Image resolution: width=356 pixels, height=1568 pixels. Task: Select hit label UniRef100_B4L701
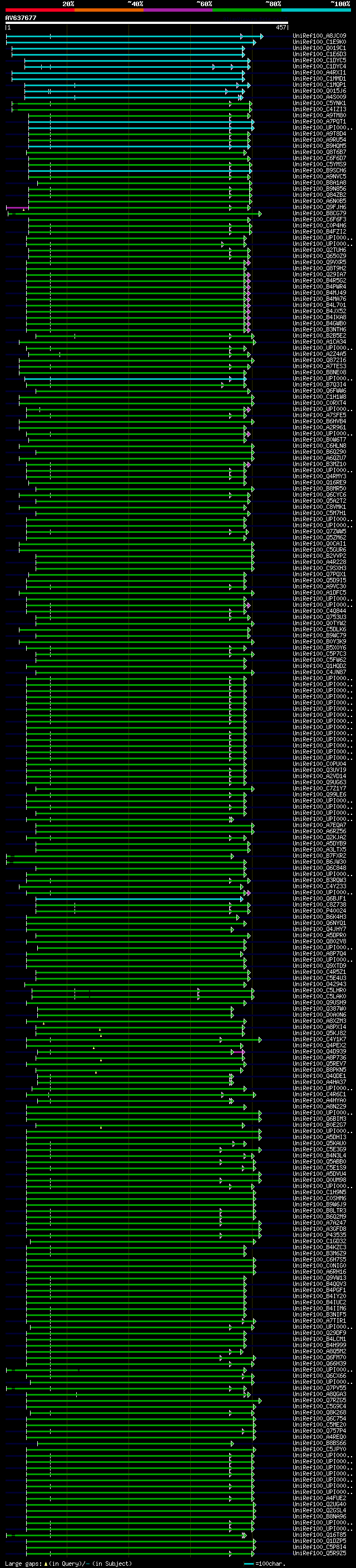click(x=319, y=305)
